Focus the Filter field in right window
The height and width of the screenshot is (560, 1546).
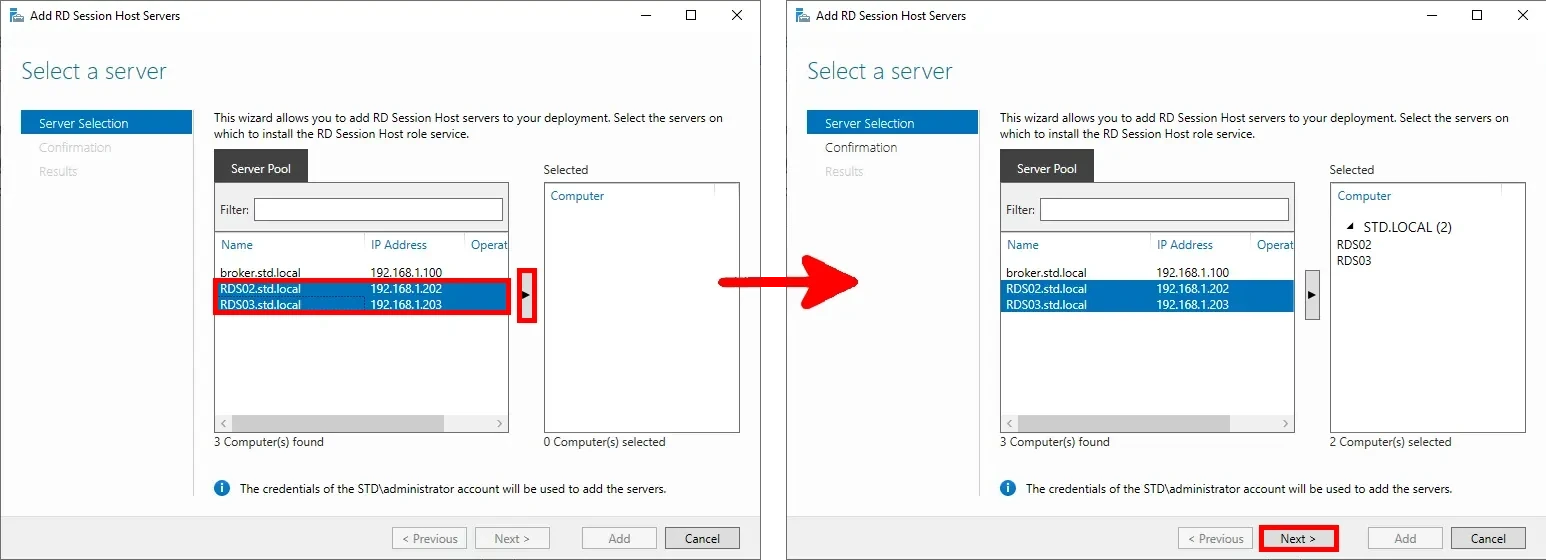pyautogui.click(x=1164, y=209)
